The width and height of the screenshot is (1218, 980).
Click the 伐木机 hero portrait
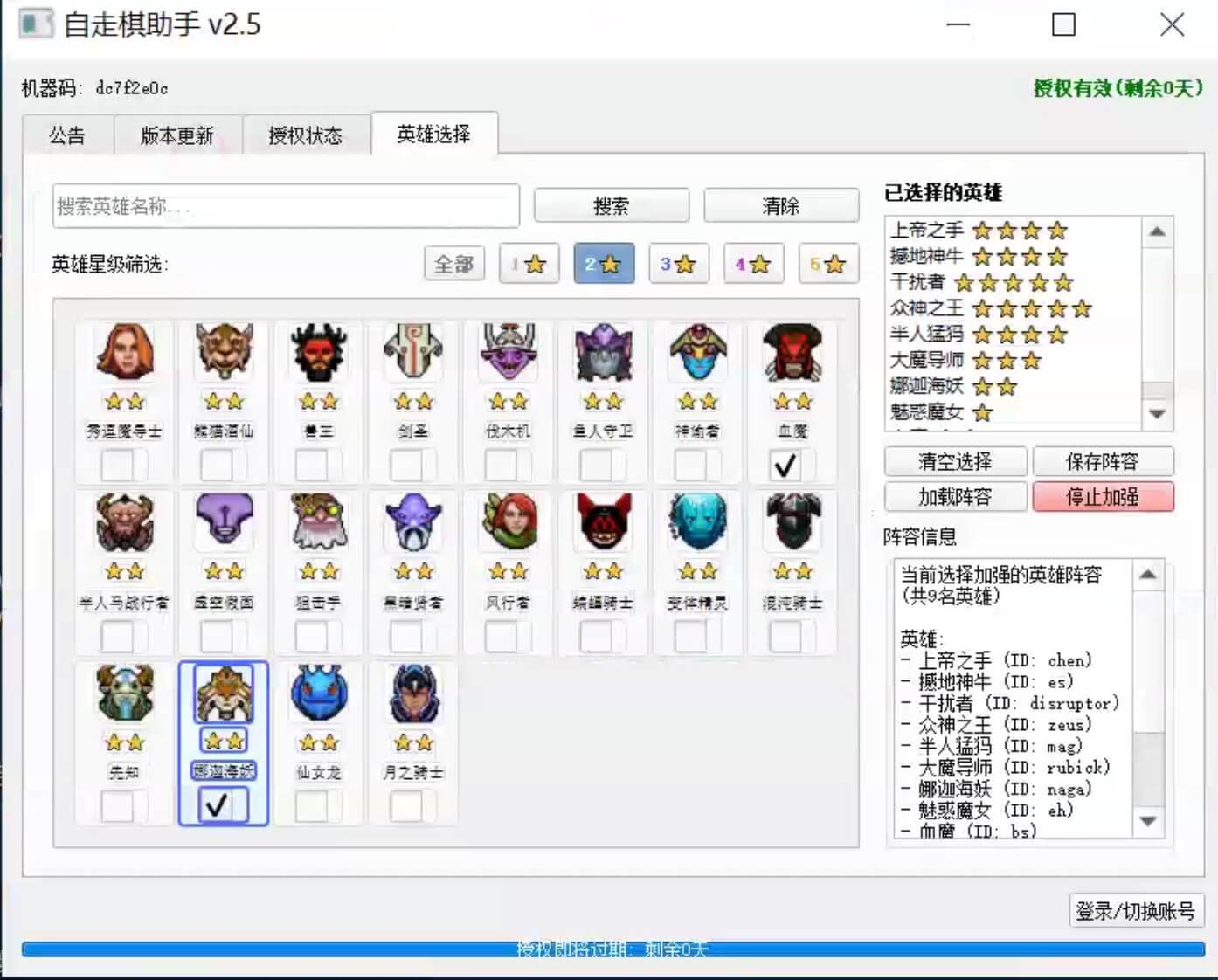[509, 352]
